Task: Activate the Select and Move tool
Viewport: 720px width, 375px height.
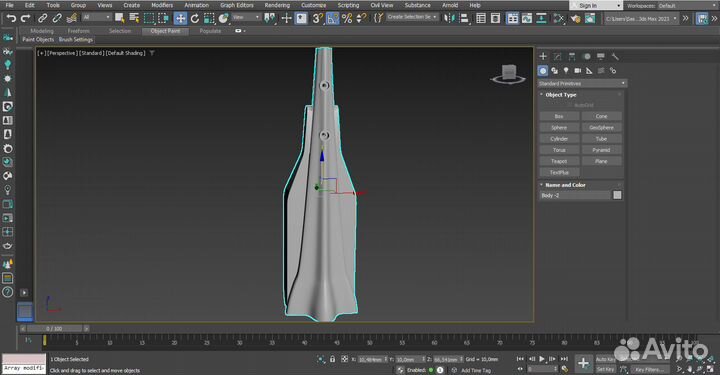Action: point(180,18)
